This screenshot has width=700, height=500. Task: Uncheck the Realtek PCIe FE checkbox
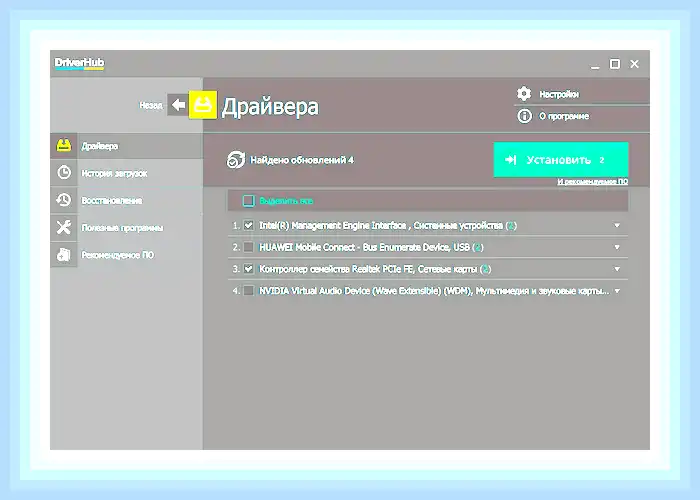(249, 269)
